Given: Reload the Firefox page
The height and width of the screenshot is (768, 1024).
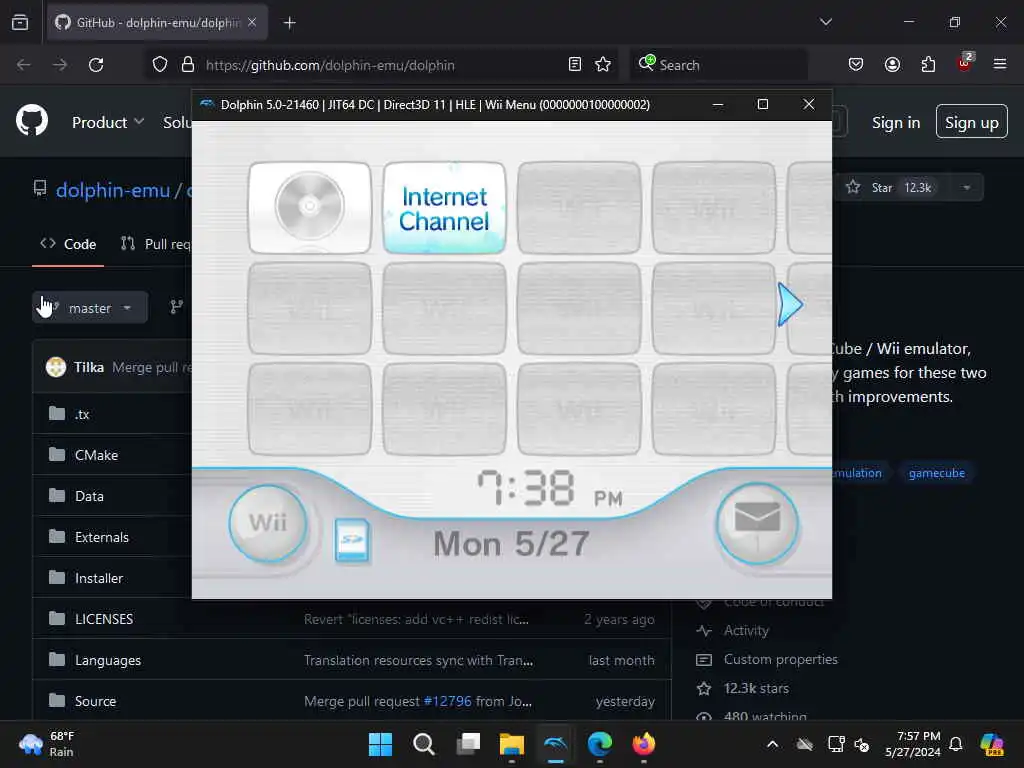Looking at the screenshot, I should (x=96, y=65).
